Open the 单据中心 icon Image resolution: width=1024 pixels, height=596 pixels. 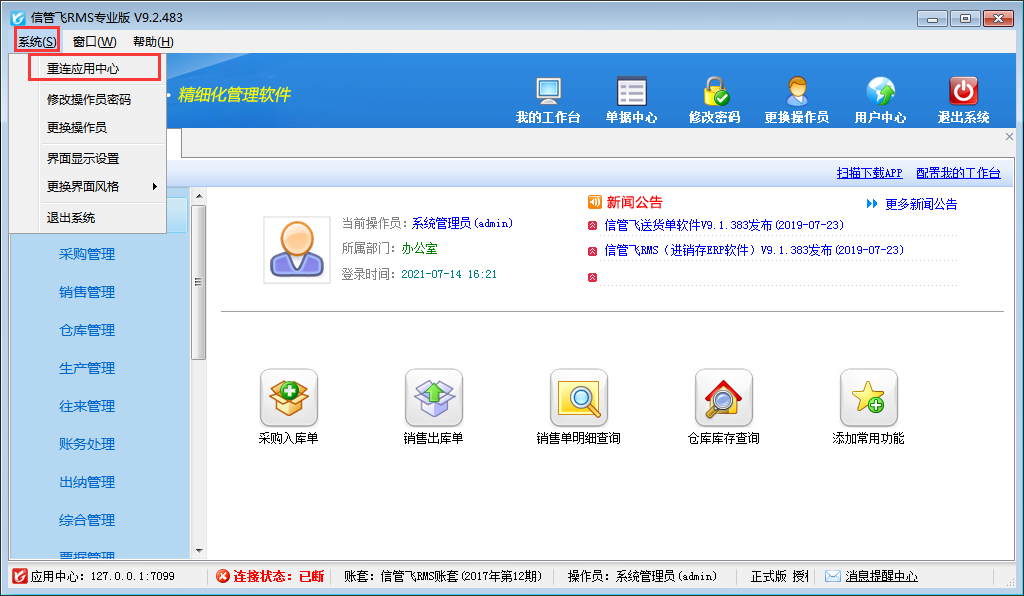pyautogui.click(x=631, y=92)
